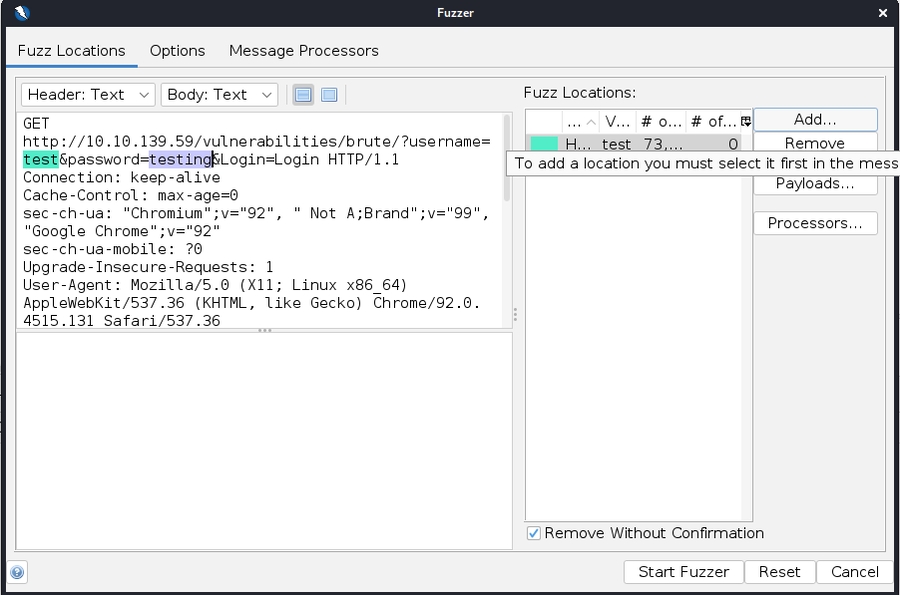Screen dimensions: 900x595
Task: Close the Fuzzer dialog with the X
Action: tap(882, 13)
